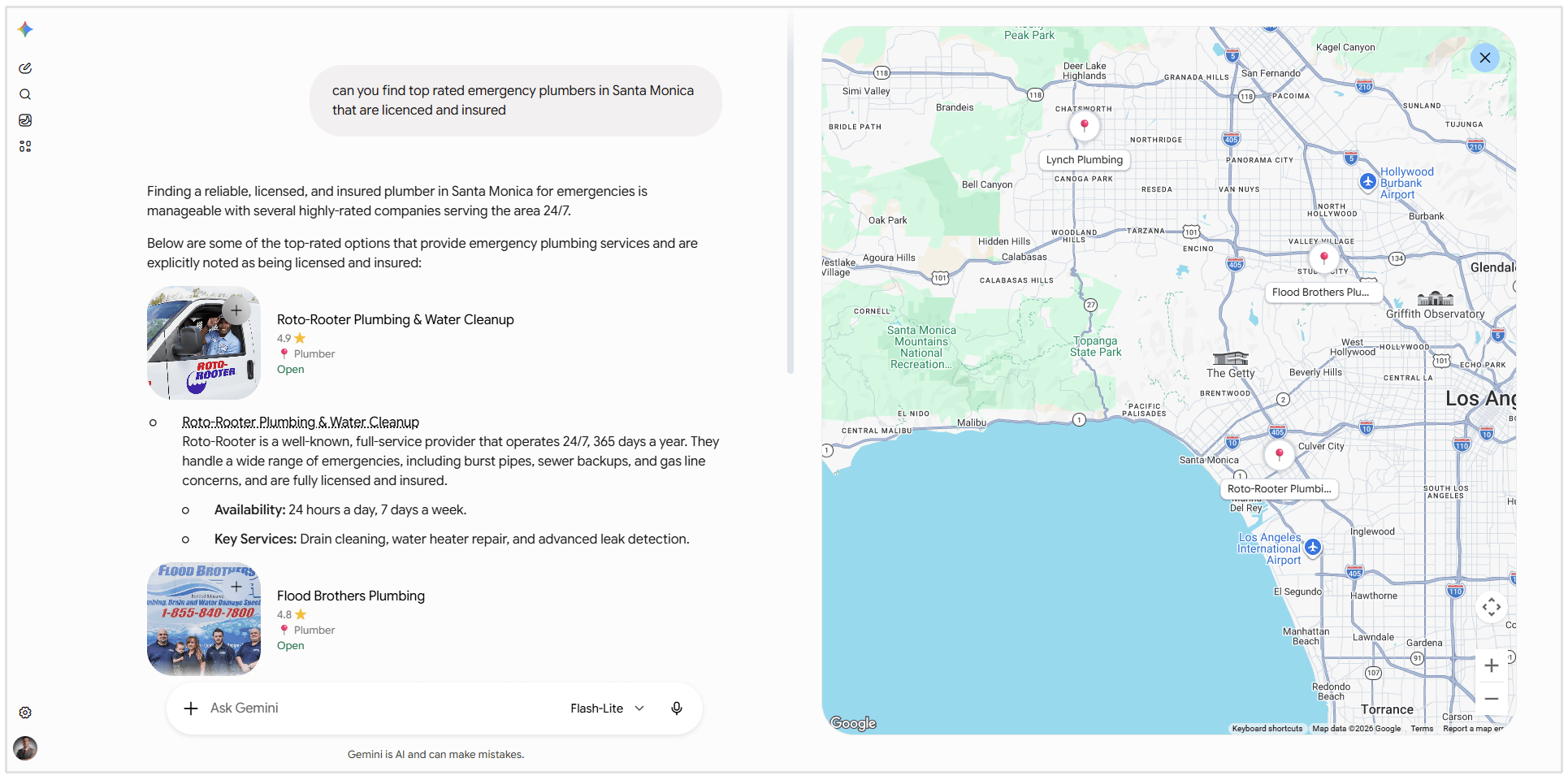Click Open status under Roto-Rooter card
1568x780 pixels.
[291, 370]
